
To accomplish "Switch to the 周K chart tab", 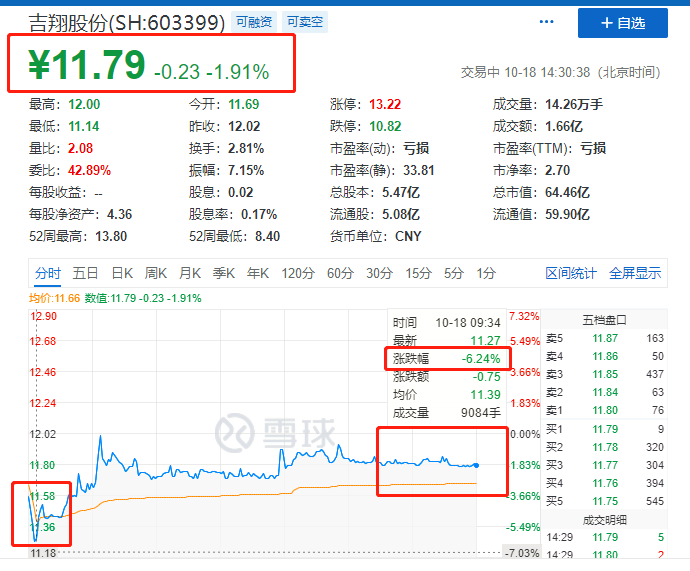I will (x=156, y=273).
